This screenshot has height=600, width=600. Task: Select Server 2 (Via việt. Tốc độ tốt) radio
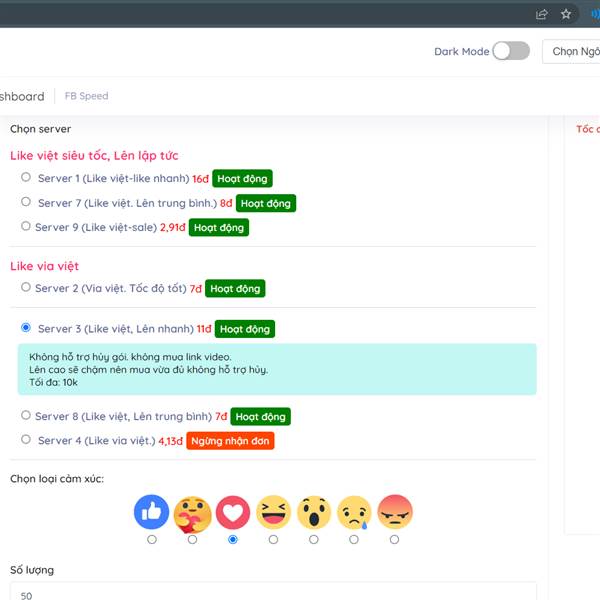coord(26,287)
